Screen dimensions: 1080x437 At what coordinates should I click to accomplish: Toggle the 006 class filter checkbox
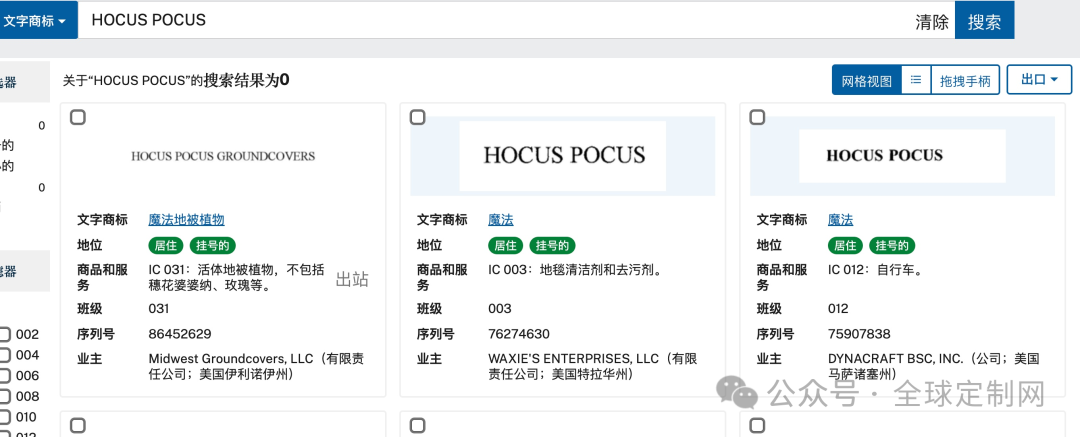coord(5,376)
